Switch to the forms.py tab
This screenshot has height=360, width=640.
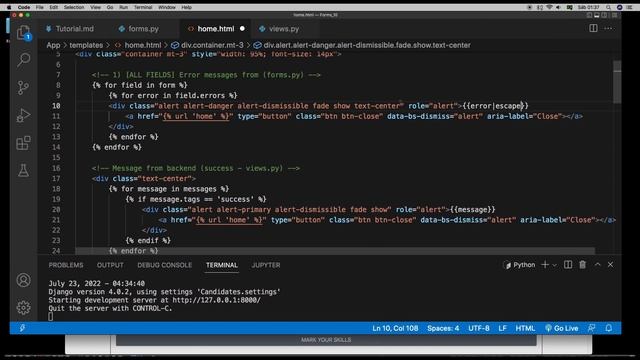tap(139, 29)
